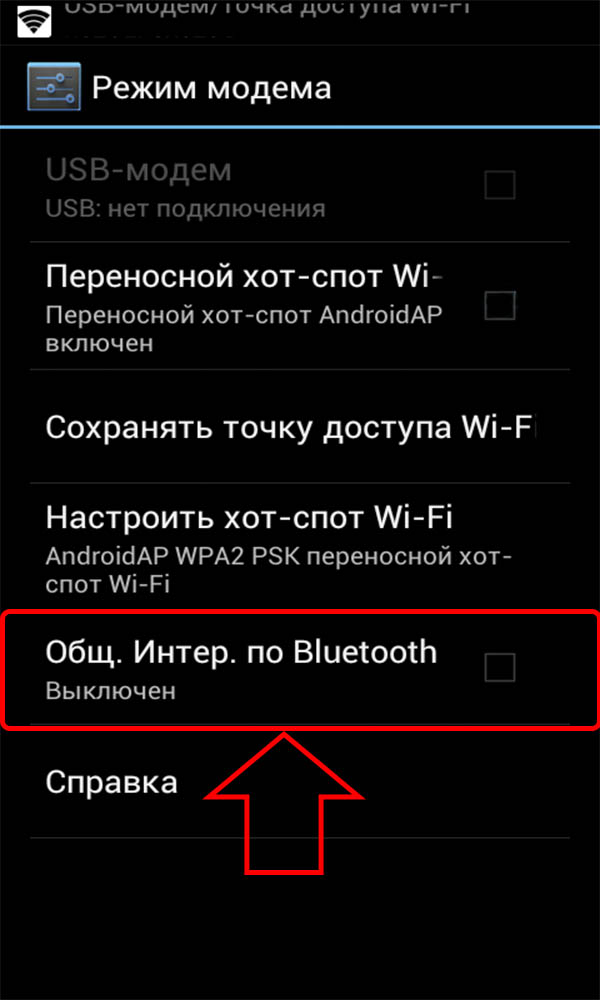
Task: Click the red highlight frame's top edge
Action: (x=300, y=612)
